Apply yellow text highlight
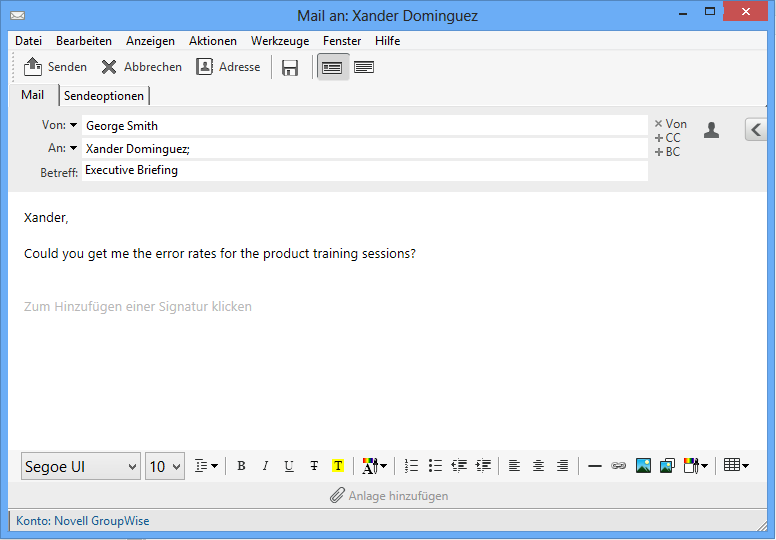The height and width of the screenshot is (540, 776). (338, 466)
